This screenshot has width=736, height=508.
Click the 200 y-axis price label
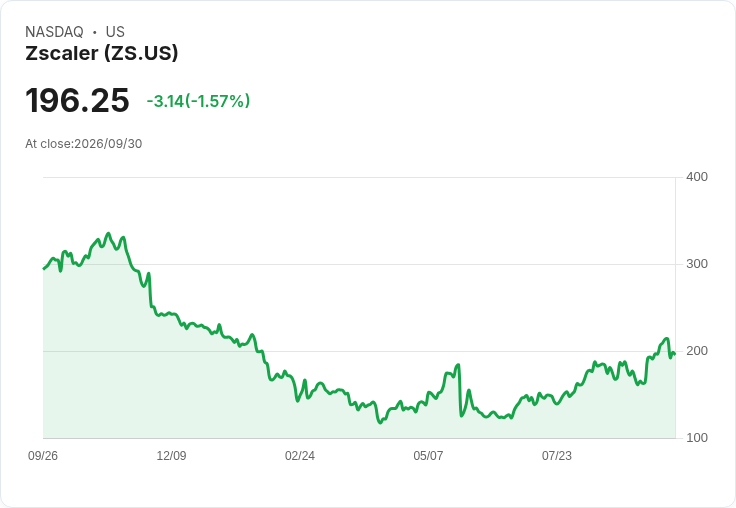(697, 351)
